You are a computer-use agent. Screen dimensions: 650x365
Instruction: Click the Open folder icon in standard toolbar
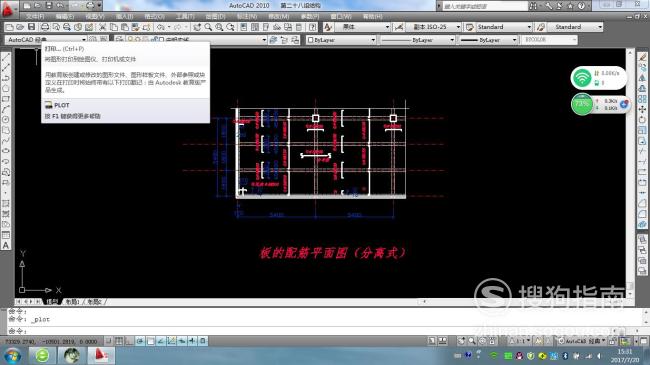point(20,27)
